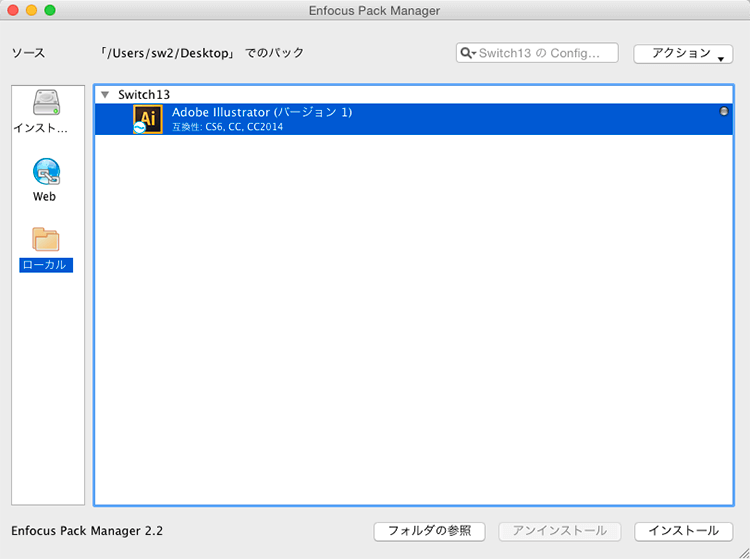Click the Enfocus Pack Manager 2.2 label
This screenshot has height=559, width=750.
pyautogui.click(x=87, y=531)
